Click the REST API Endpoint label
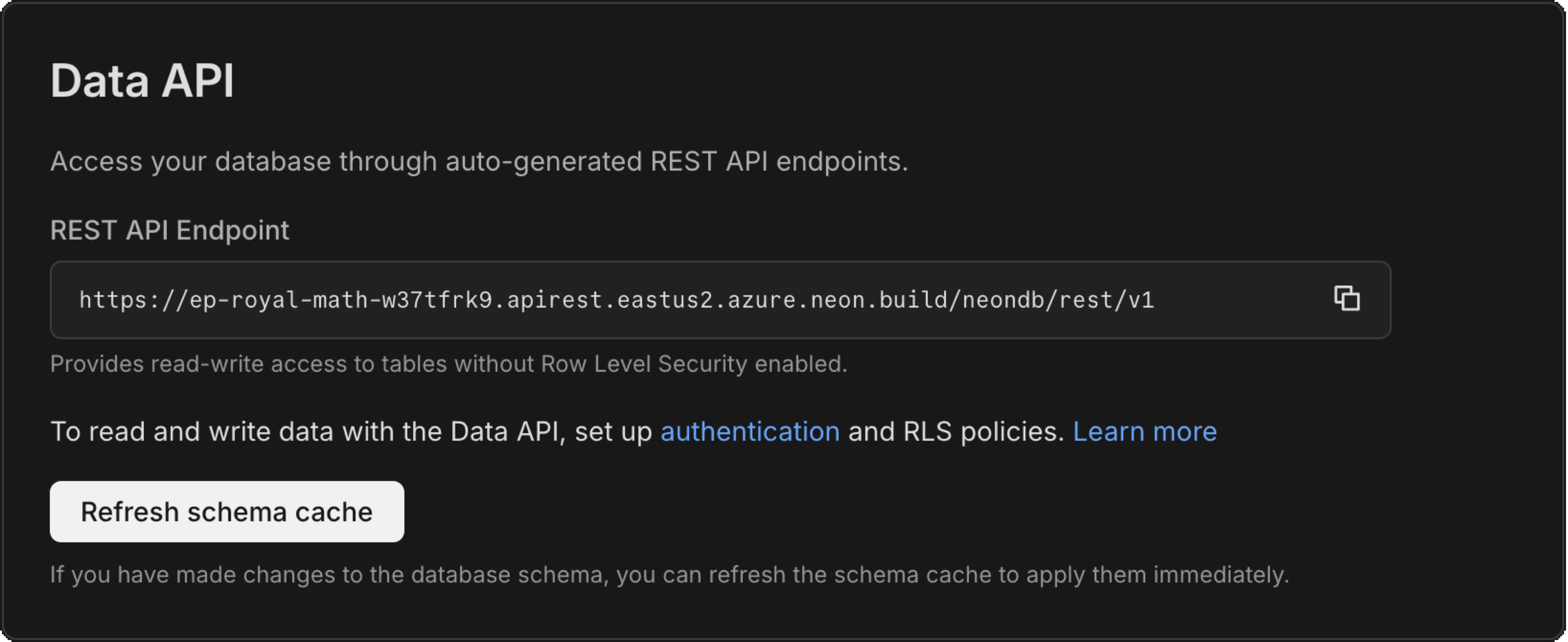The width and height of the screenshot is (1568, 642). 170,230
